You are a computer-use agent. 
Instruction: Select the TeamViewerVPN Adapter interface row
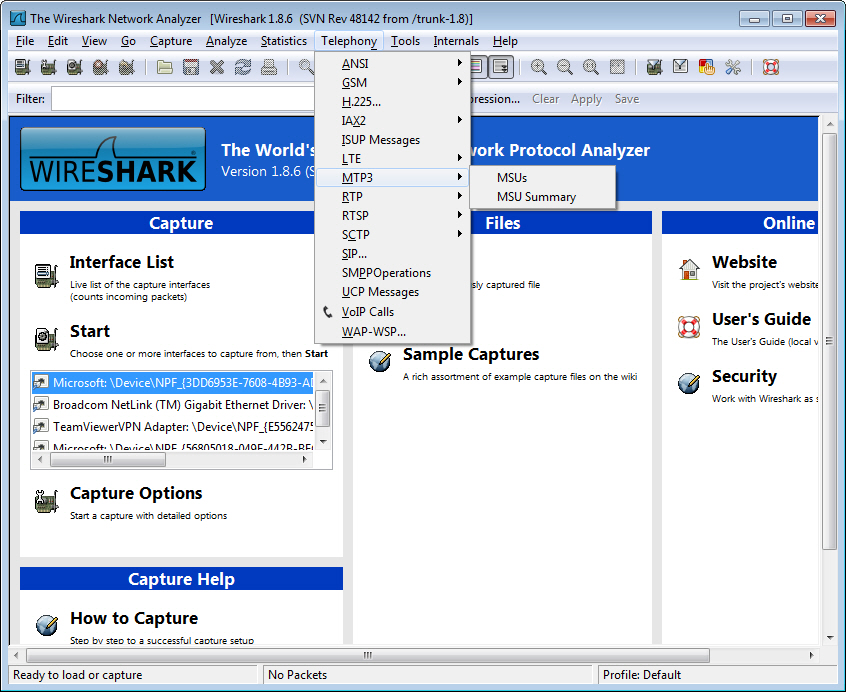coord(173,427)
